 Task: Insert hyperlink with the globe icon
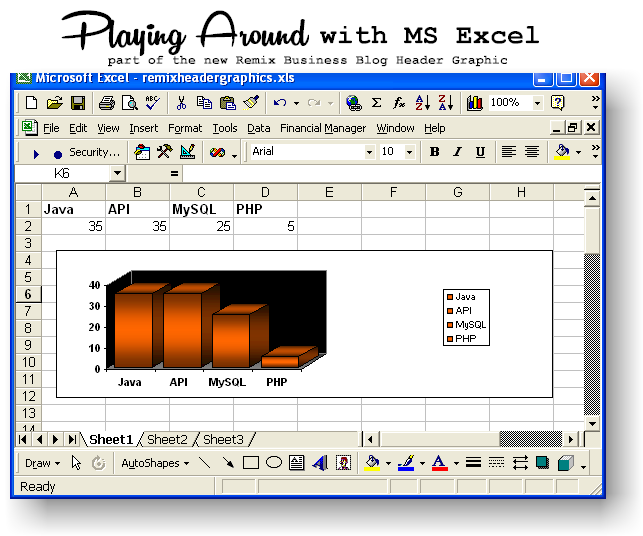click(353, 103)
